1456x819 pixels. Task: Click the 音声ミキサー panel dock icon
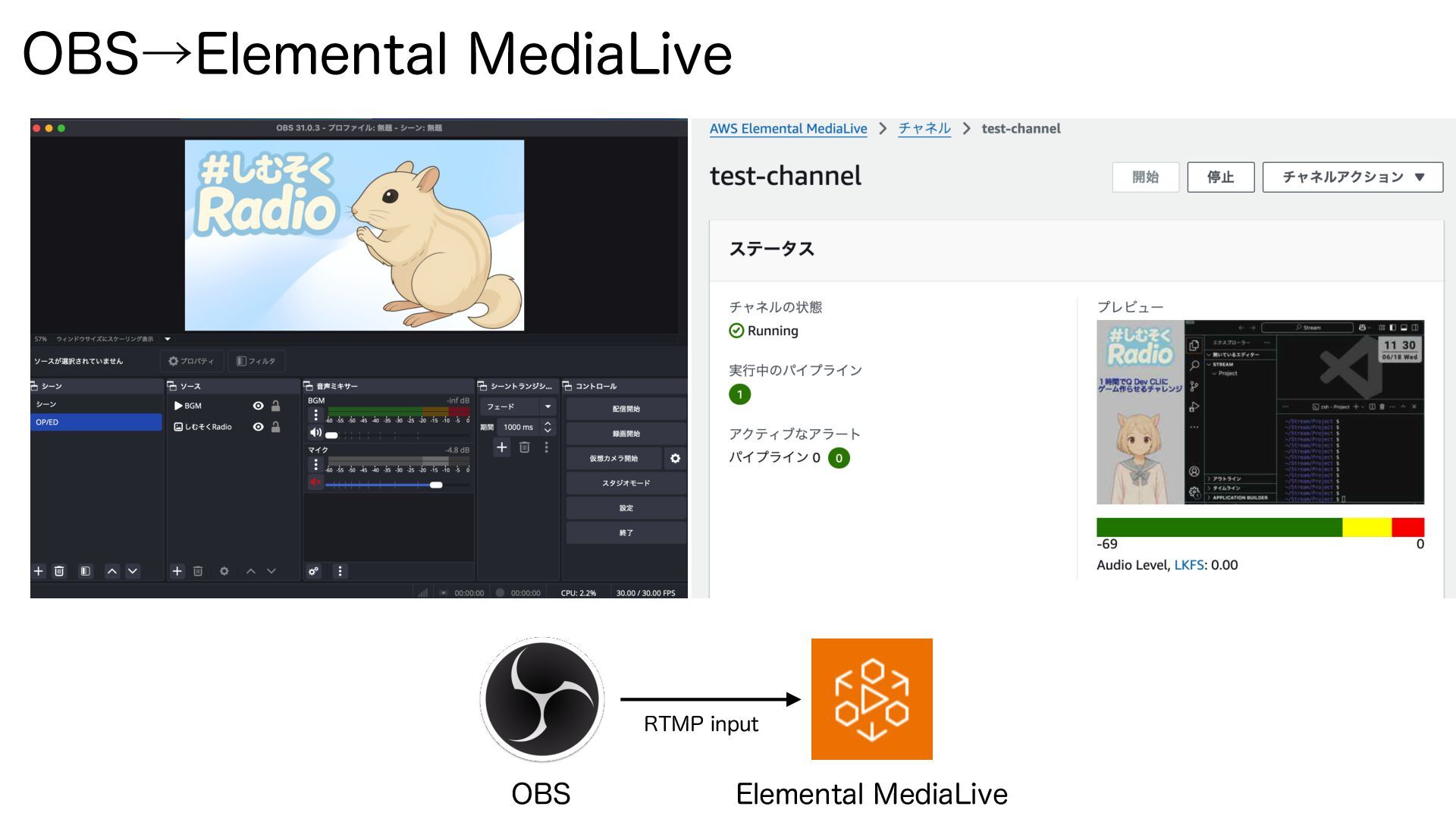[x=309, y=386]
